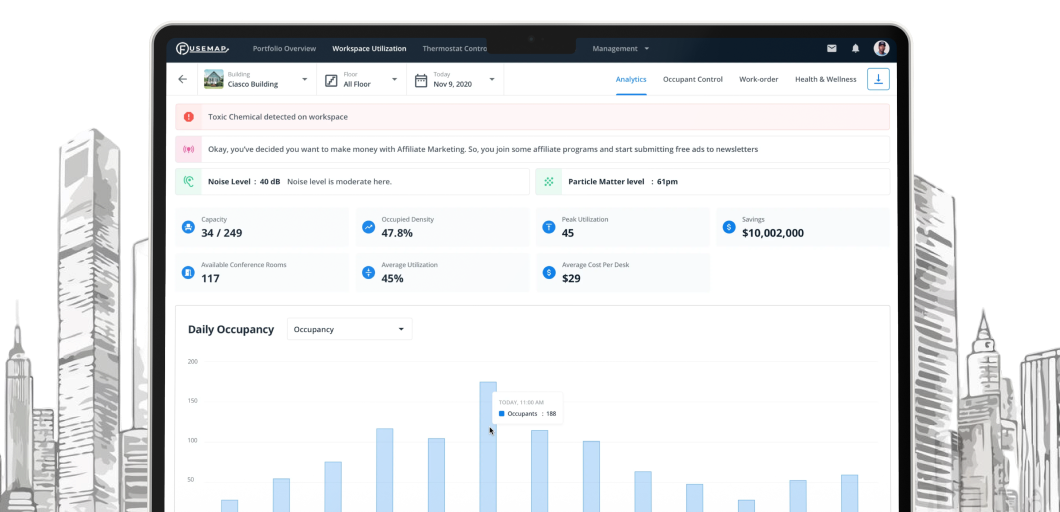Click the download report button
This screenshot has width=1060, height=512.
(878, 79)
